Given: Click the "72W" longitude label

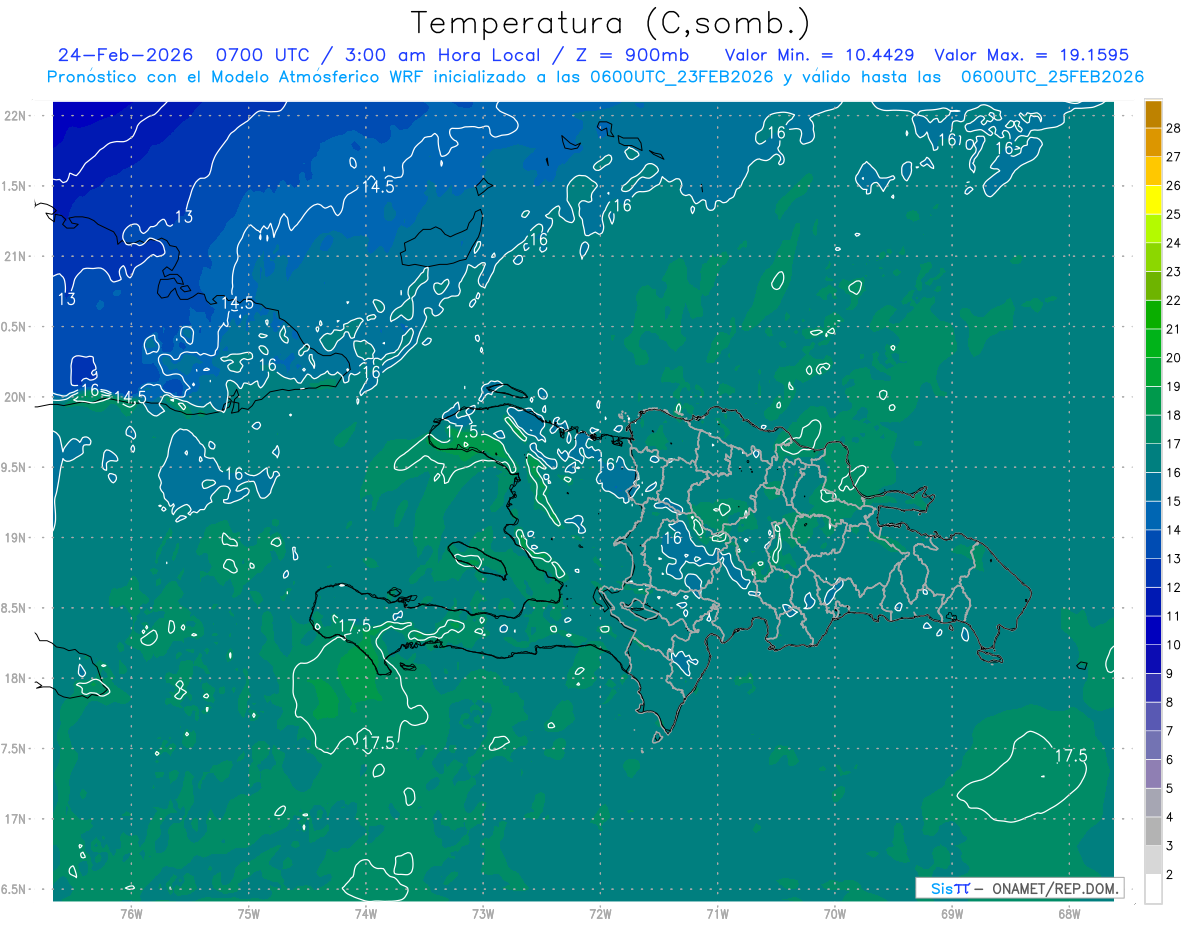Looking at the screenshot, I should click(x=600, y=913).
